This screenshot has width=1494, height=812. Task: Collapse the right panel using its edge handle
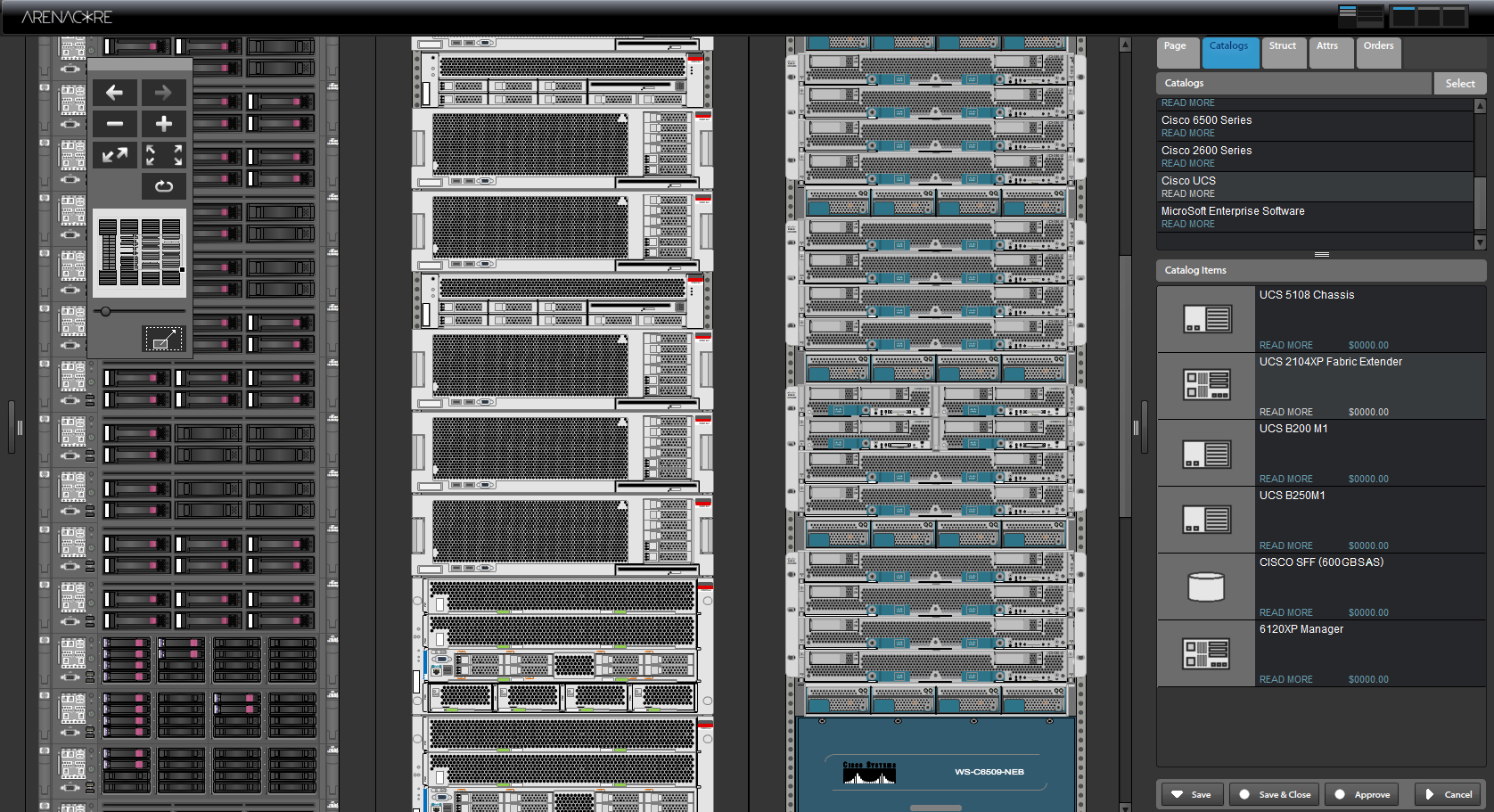point(1136,428)
